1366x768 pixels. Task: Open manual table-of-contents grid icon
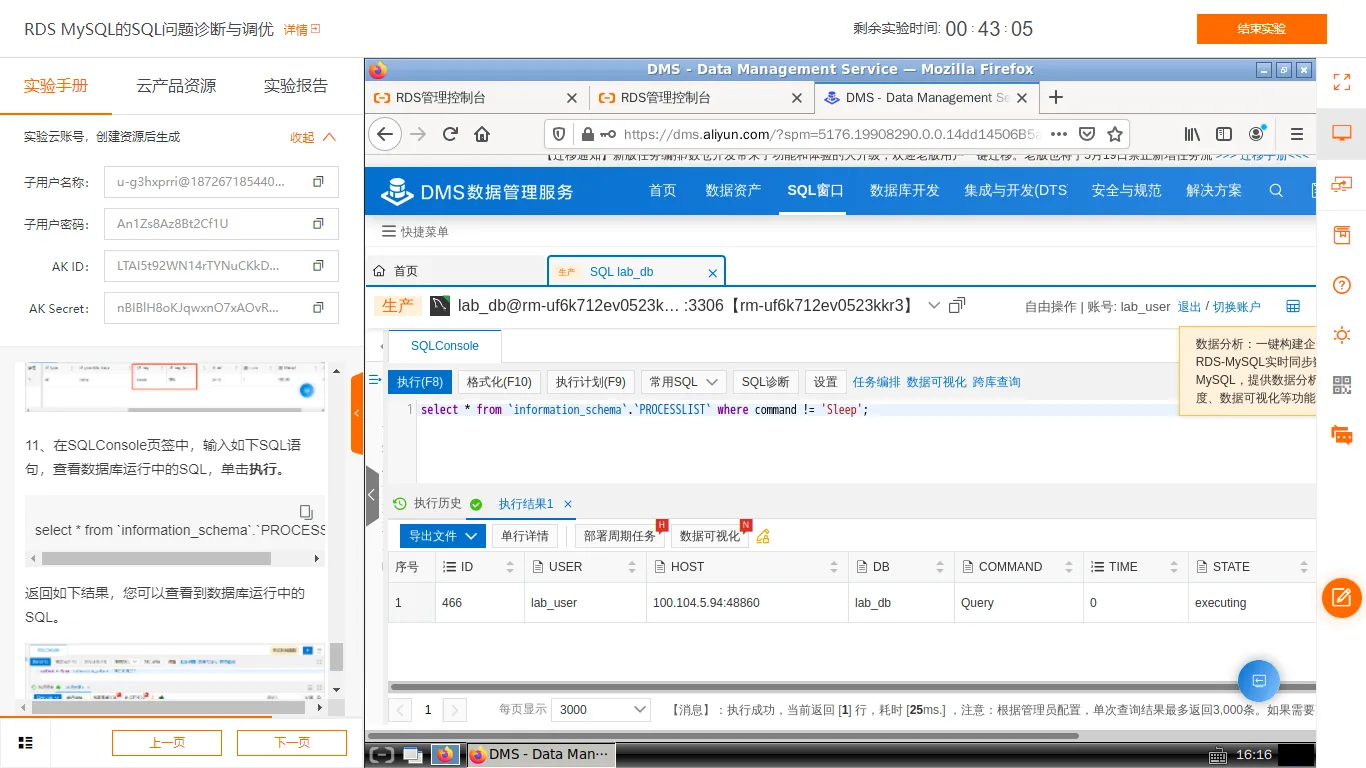[x=26, y=742]
